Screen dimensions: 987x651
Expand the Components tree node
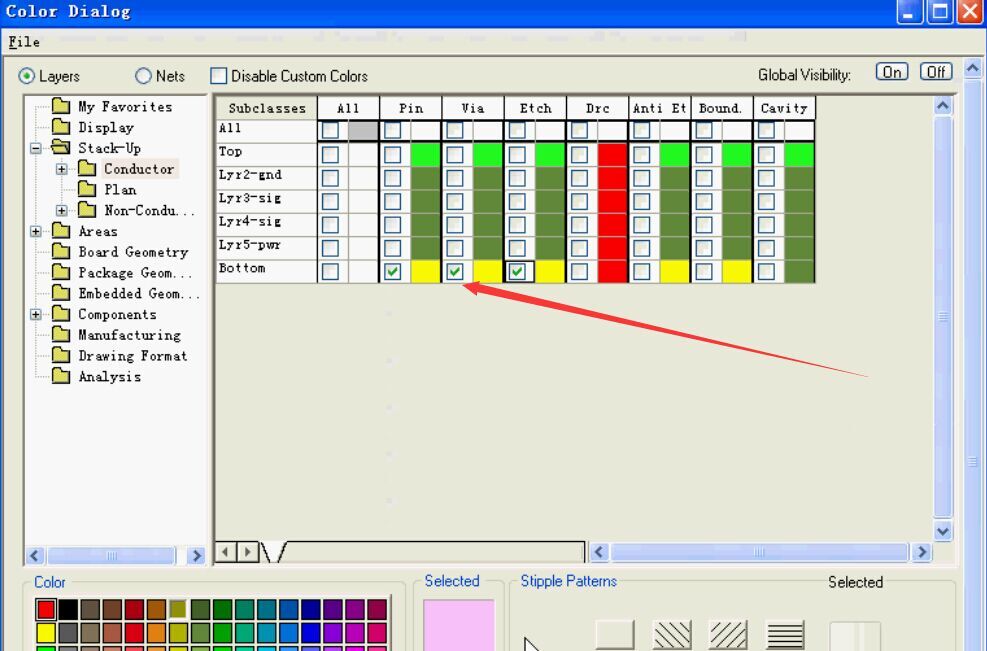[36, 314]
